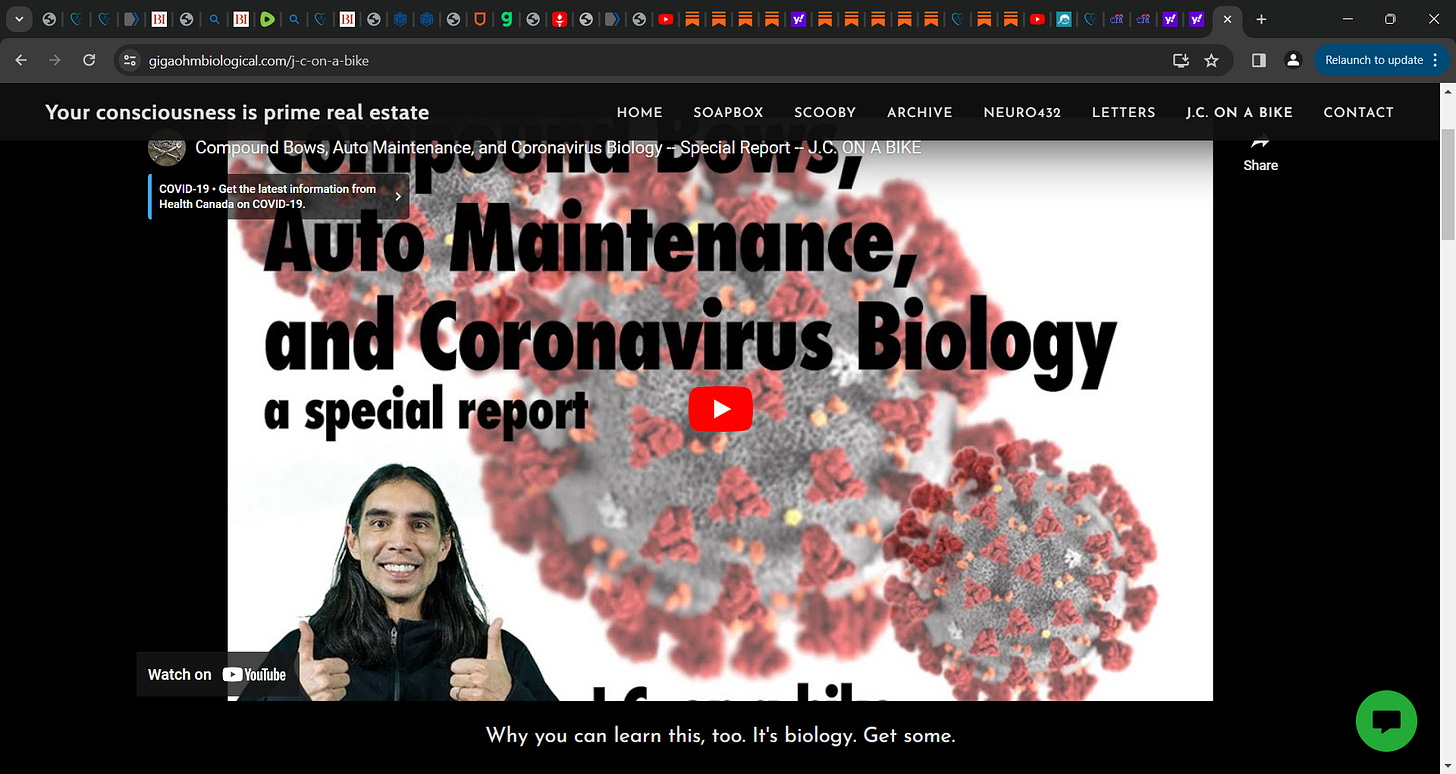The height and width of the screenshot is (774, 1456).
Task: Open the SOAPBOX page
Action: [728, 112]
